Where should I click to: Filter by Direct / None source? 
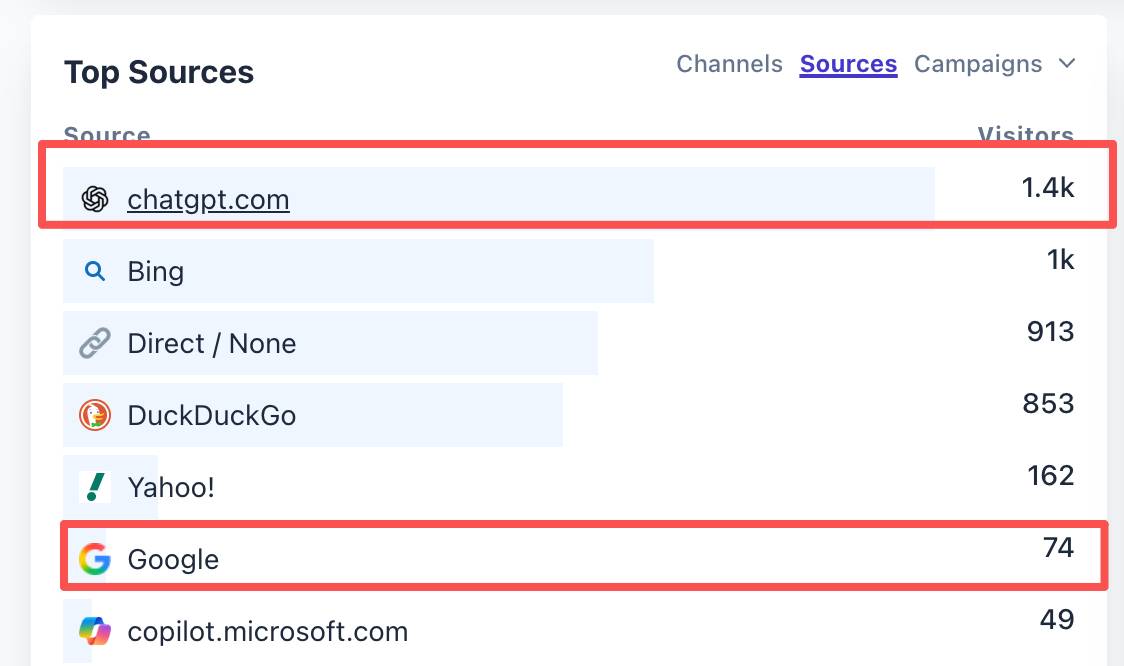click(x=211, y=343)
